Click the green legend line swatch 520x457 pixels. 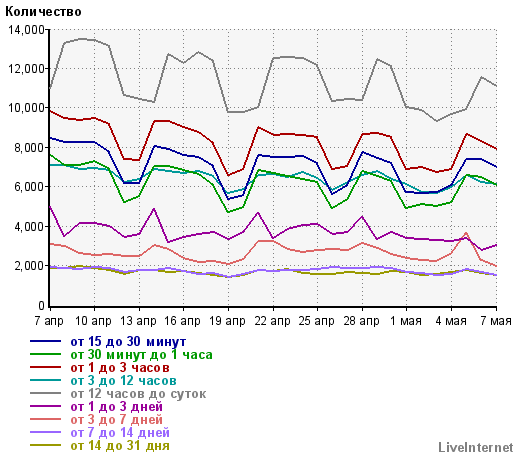click(x=45, y=354)
